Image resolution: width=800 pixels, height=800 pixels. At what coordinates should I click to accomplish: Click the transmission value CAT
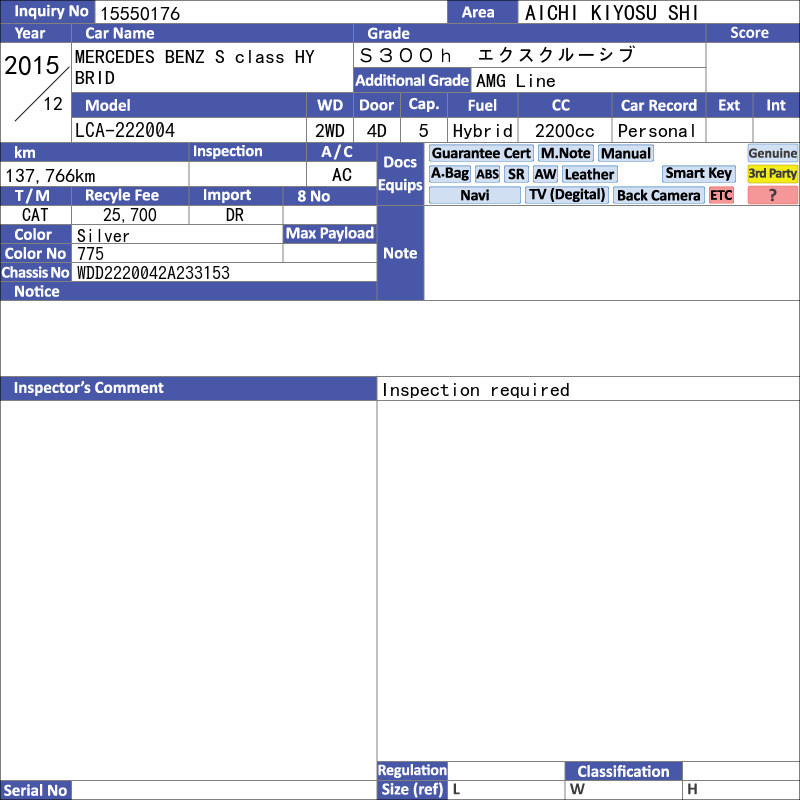35,215
